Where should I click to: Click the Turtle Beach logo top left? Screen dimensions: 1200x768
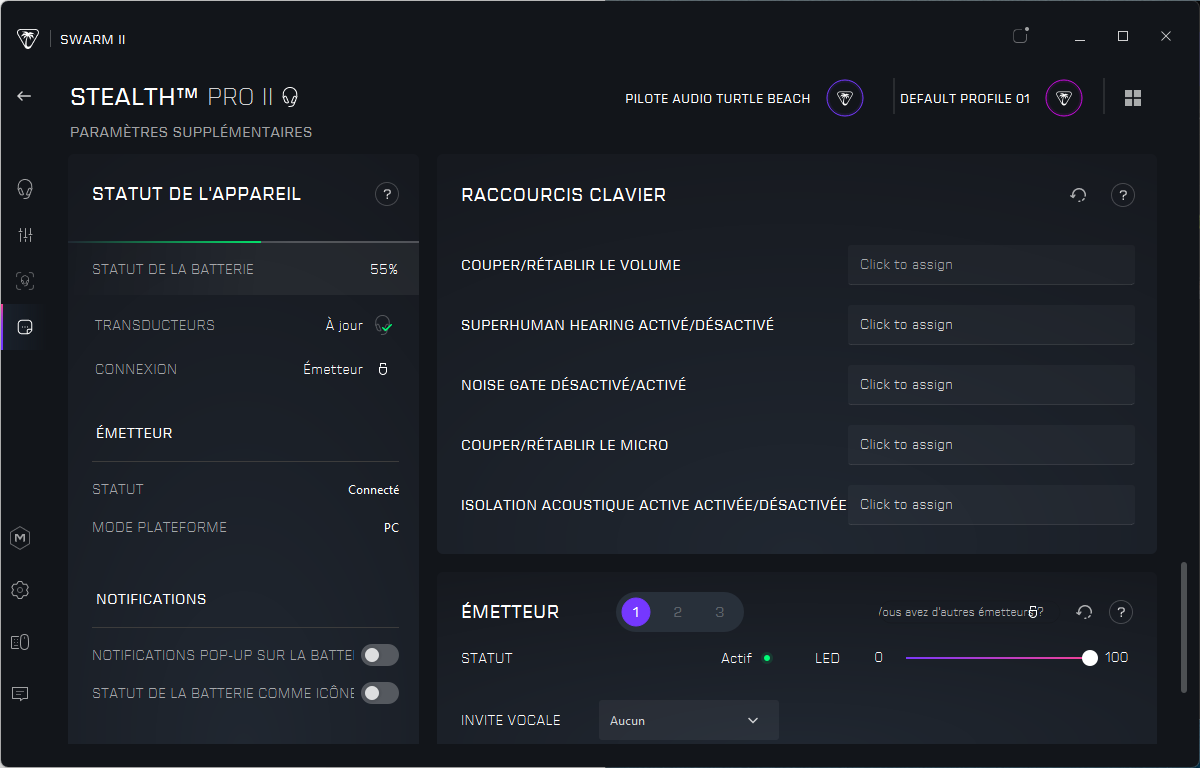[x=28, y=39]
